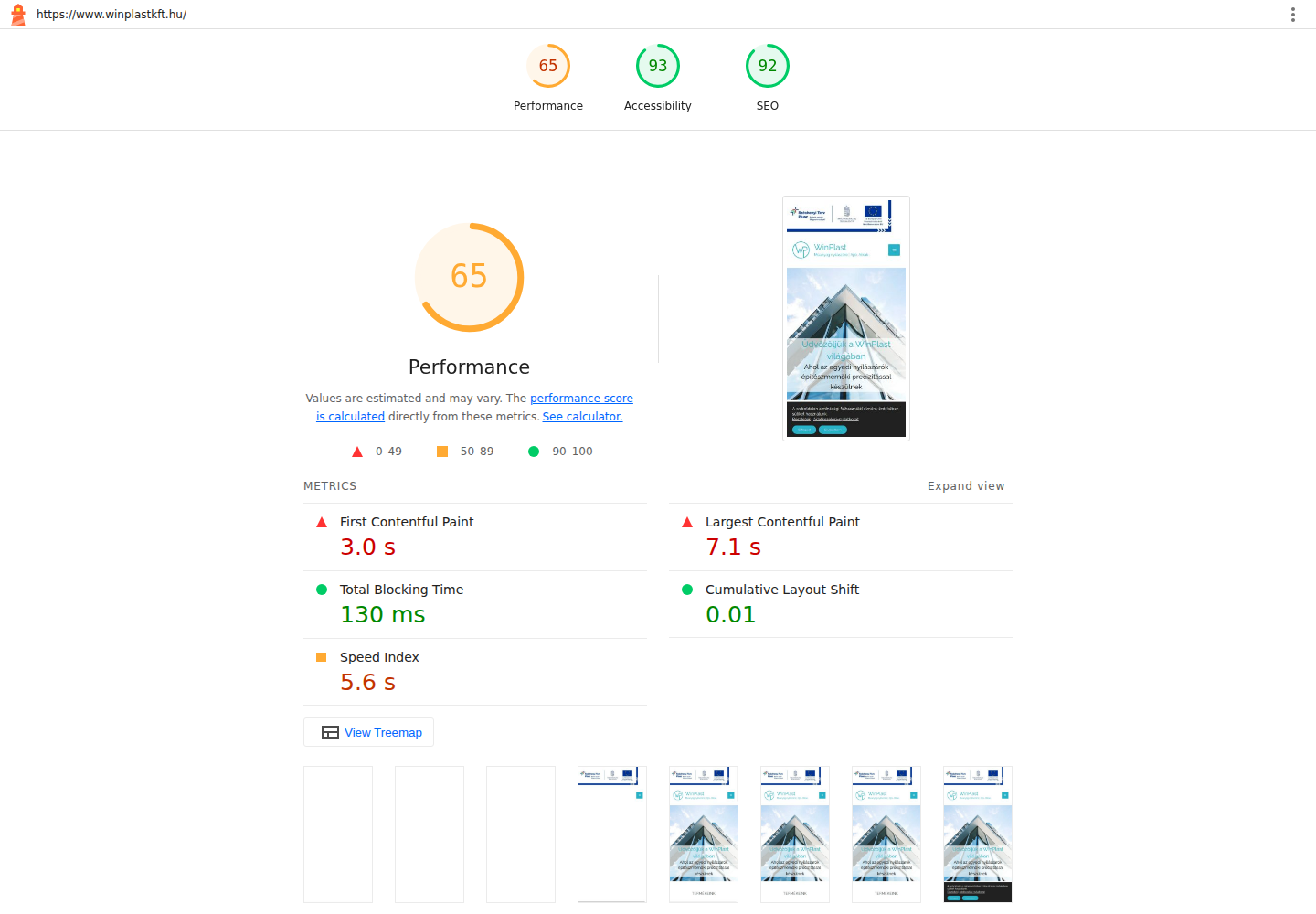The image size is (1316, 914).
Task: Click the green circle beside Total Blocking Time
Action: (322, 590)
